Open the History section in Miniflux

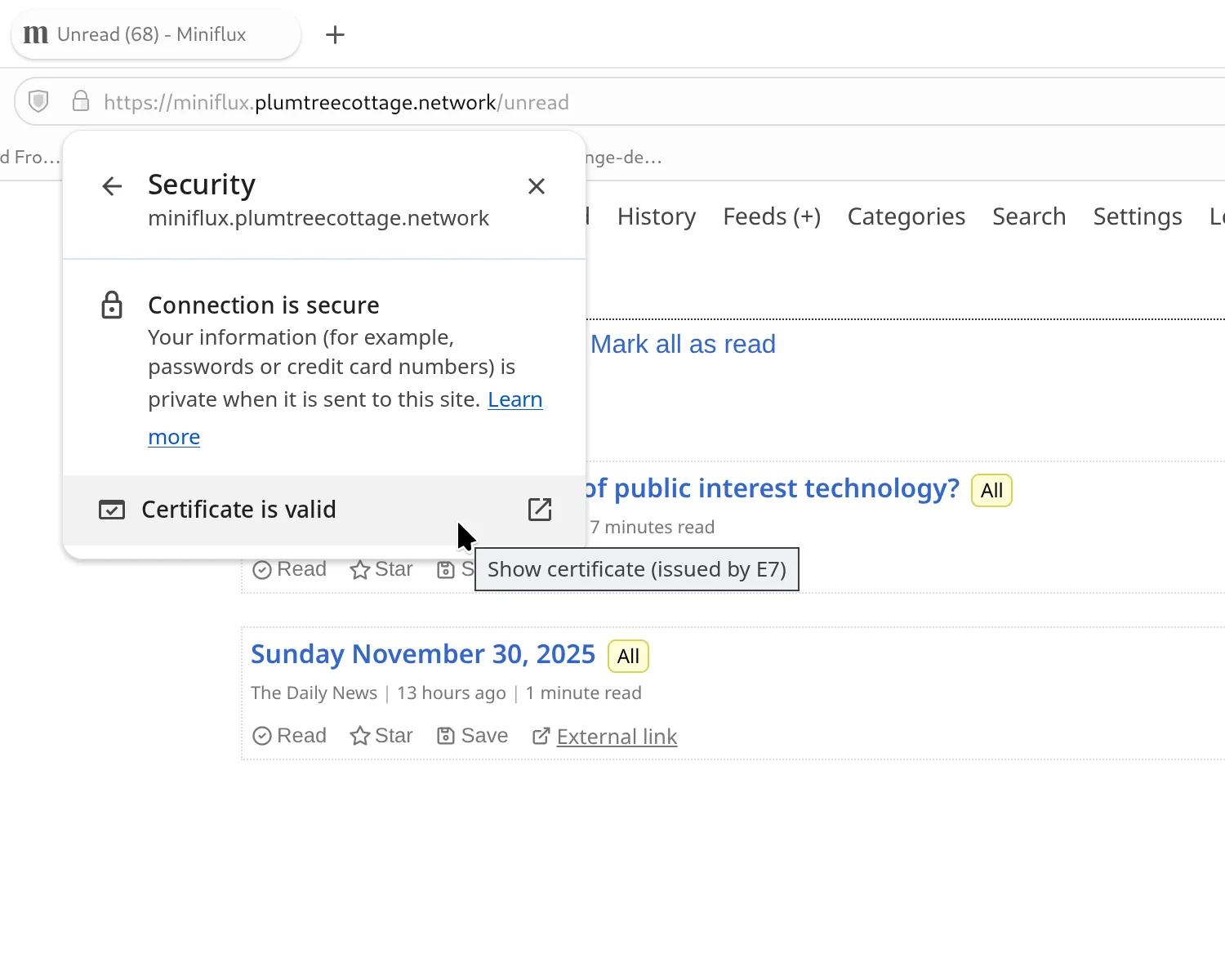point(656,216)
